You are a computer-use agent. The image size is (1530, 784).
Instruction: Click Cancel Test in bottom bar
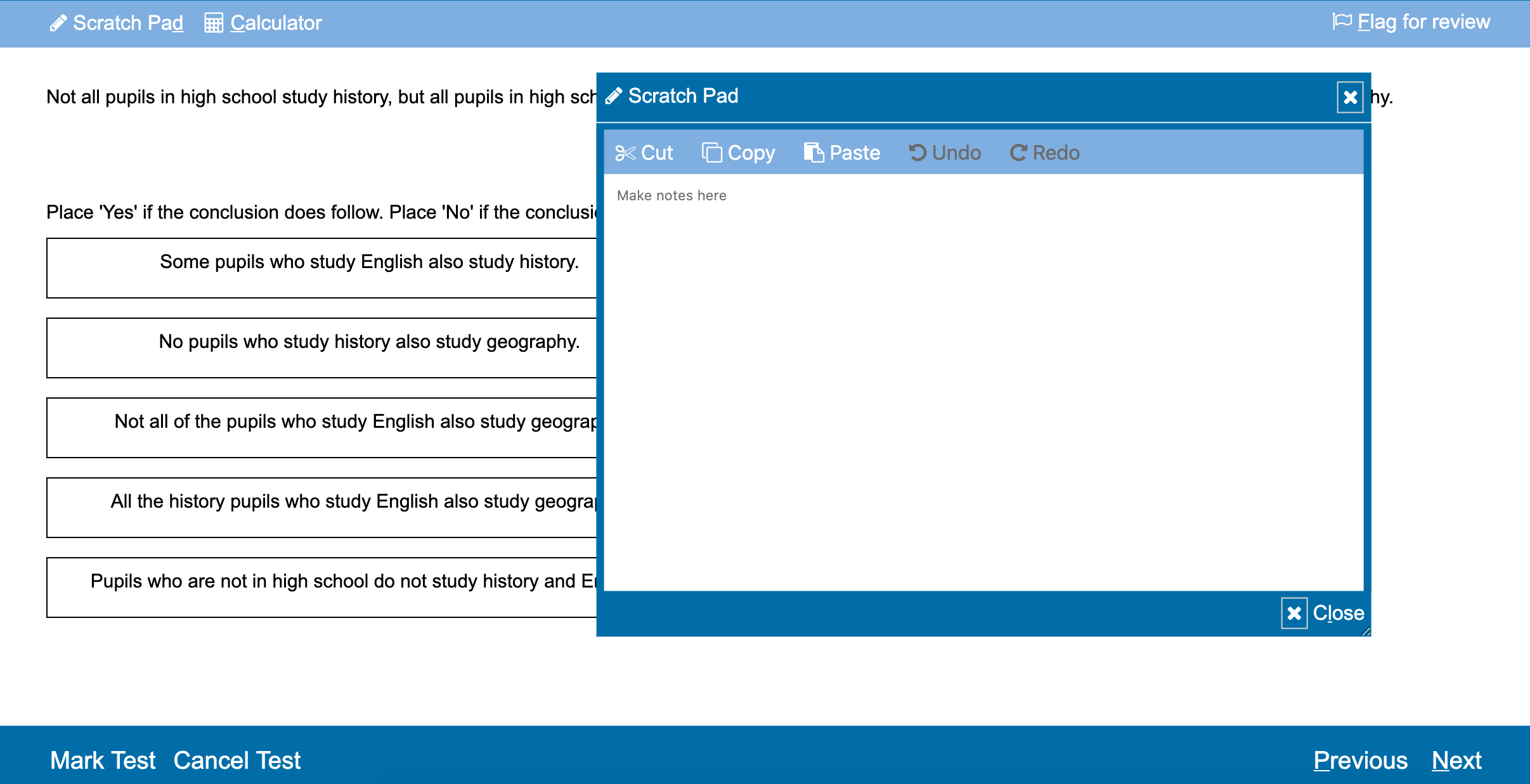tap(237, 760)
